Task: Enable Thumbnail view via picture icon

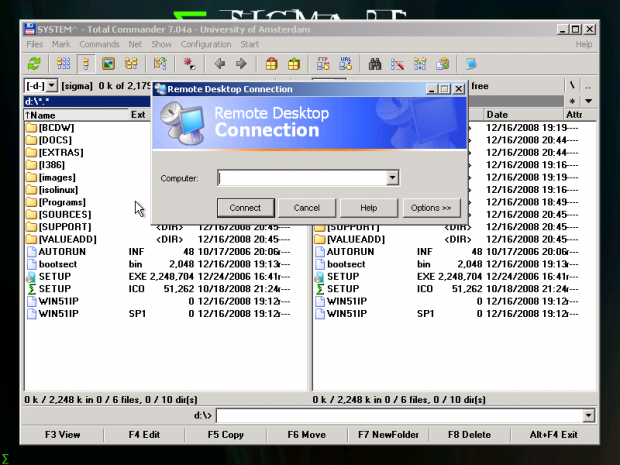Action: point(108,64)
